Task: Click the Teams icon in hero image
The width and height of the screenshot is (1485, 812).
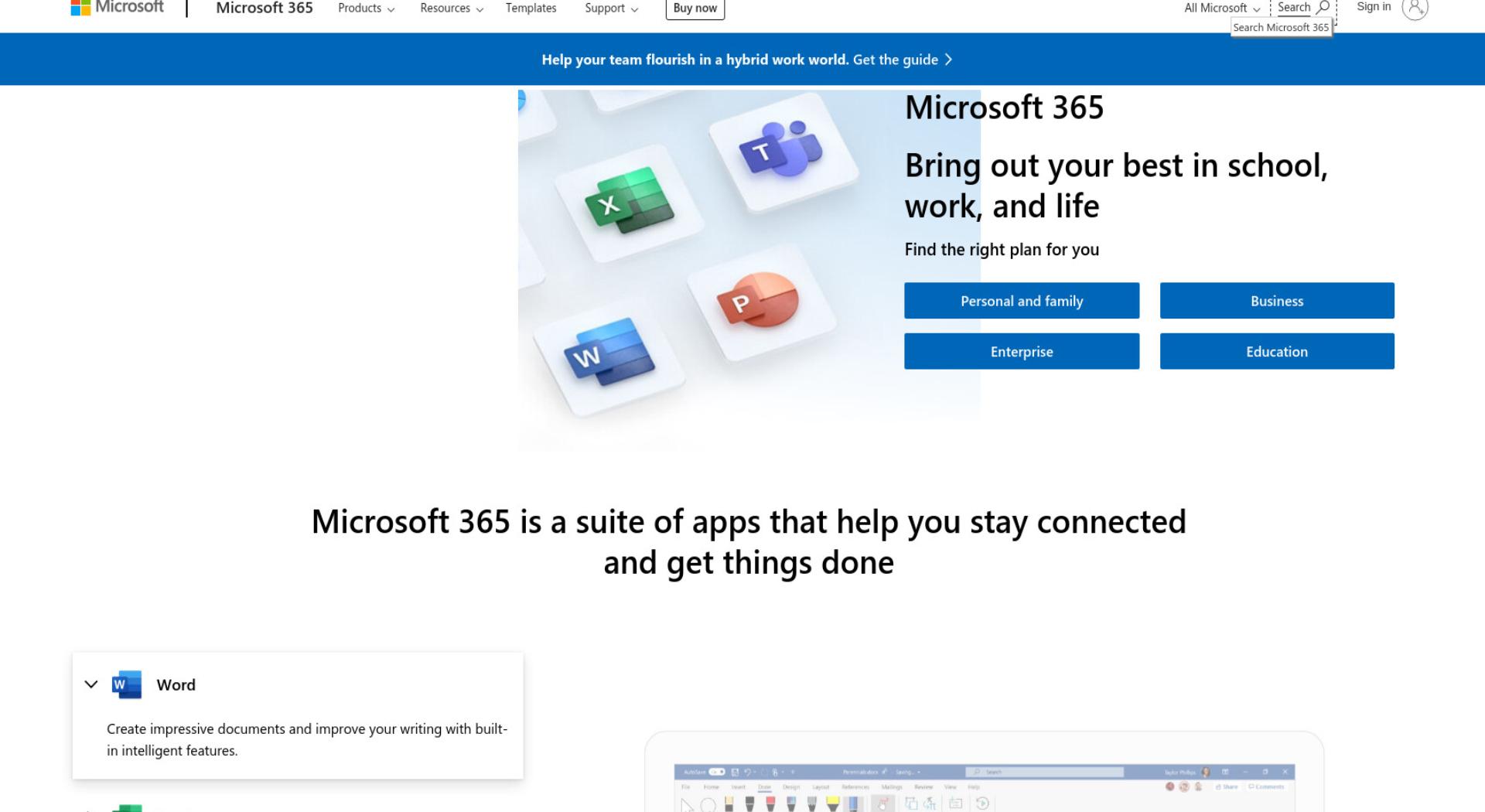Action: [x=781, y=148]
